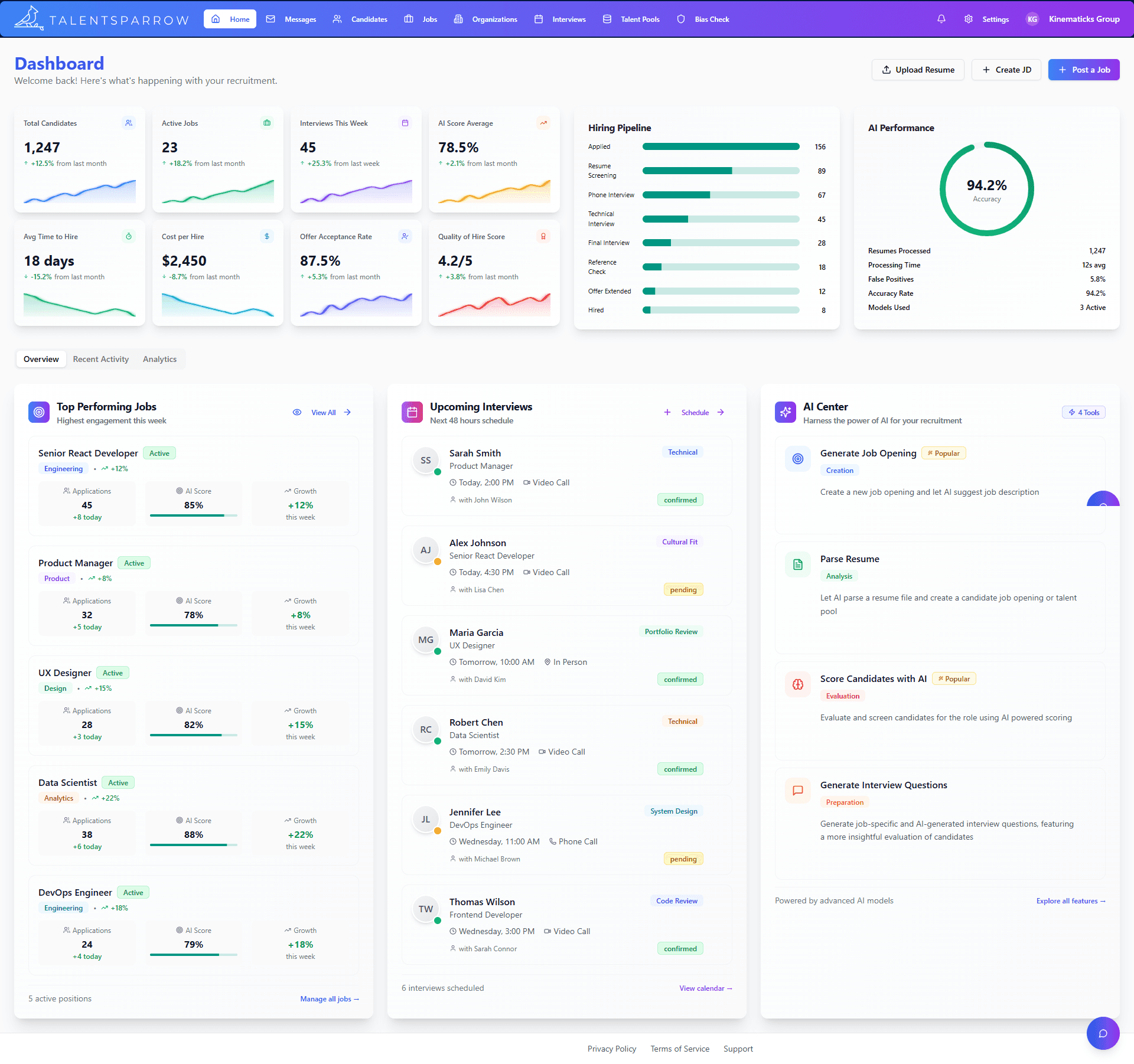1134x1064 pixels.
Task: Click the Senior React Developer AI Score bar
Action: (x=194, y=515)
